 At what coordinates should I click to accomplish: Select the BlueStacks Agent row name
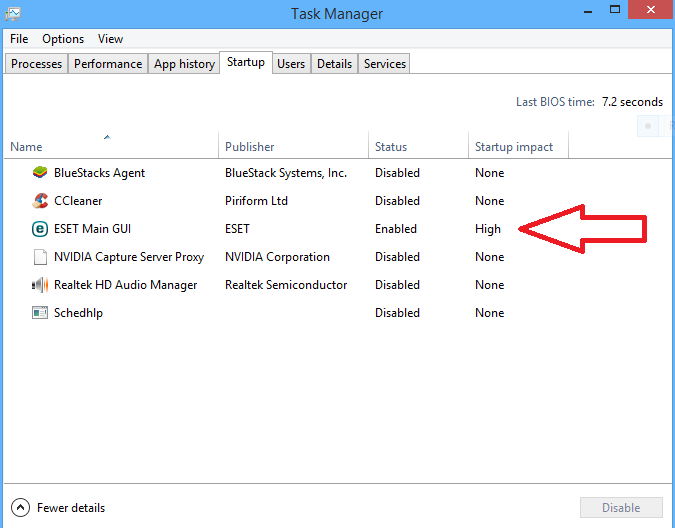pyautogui.click(x=99, y=173)
